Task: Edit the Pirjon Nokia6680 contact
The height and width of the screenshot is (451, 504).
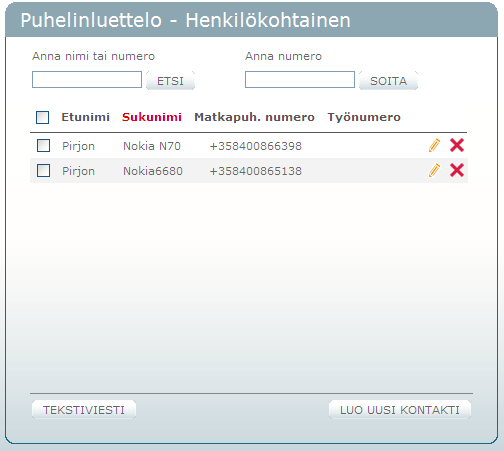Action: pos(434,171)
